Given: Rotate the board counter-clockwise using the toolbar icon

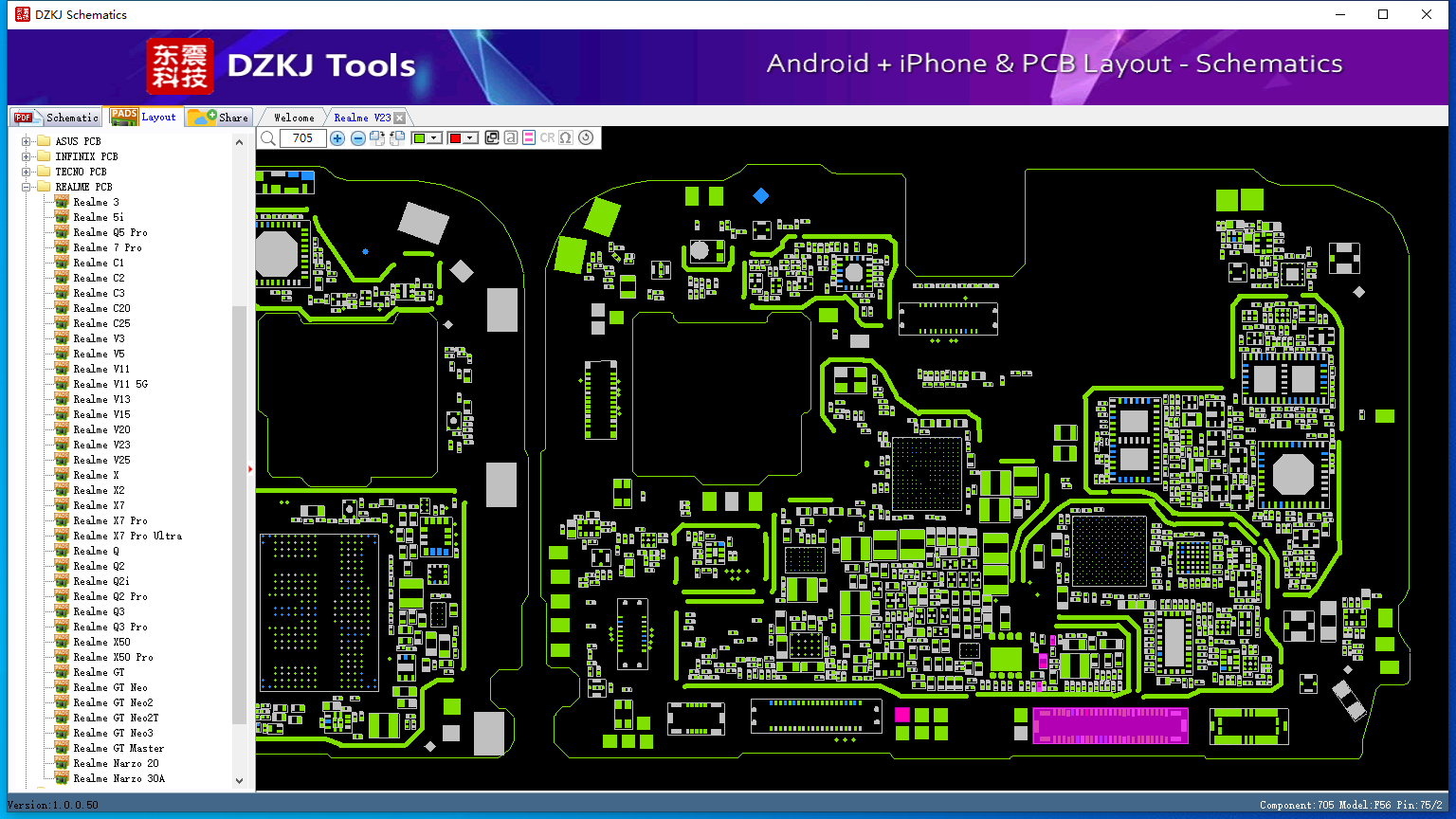Looking at the screenshot, I should click(x=397, y=138).
